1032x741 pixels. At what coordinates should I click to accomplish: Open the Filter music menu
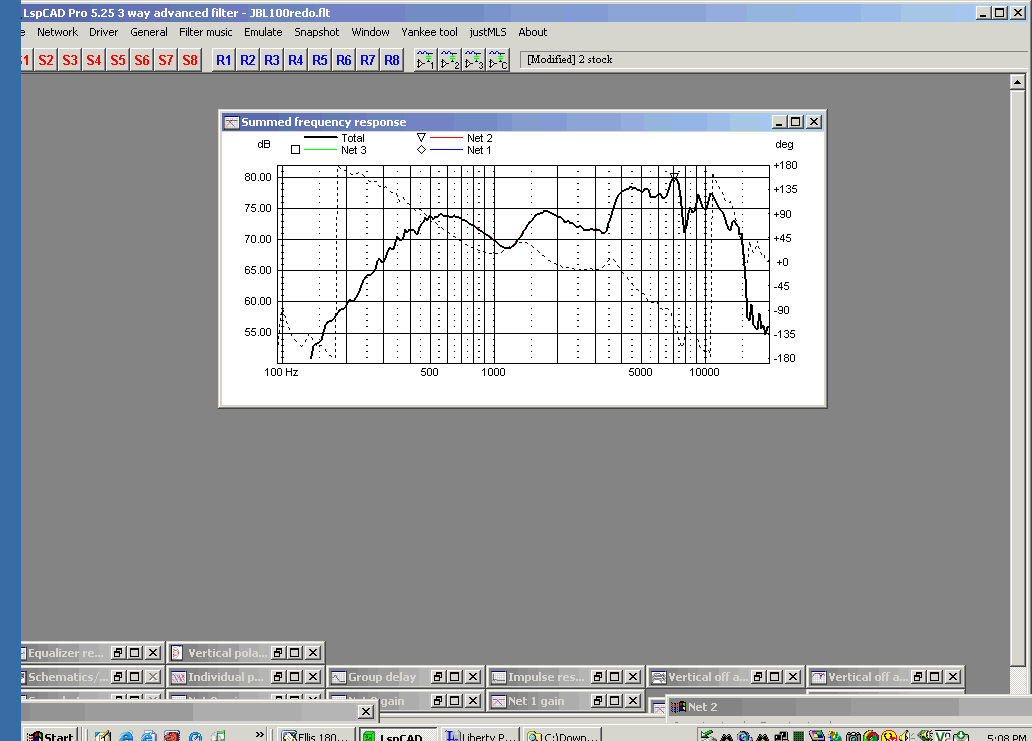coord(205,32)
